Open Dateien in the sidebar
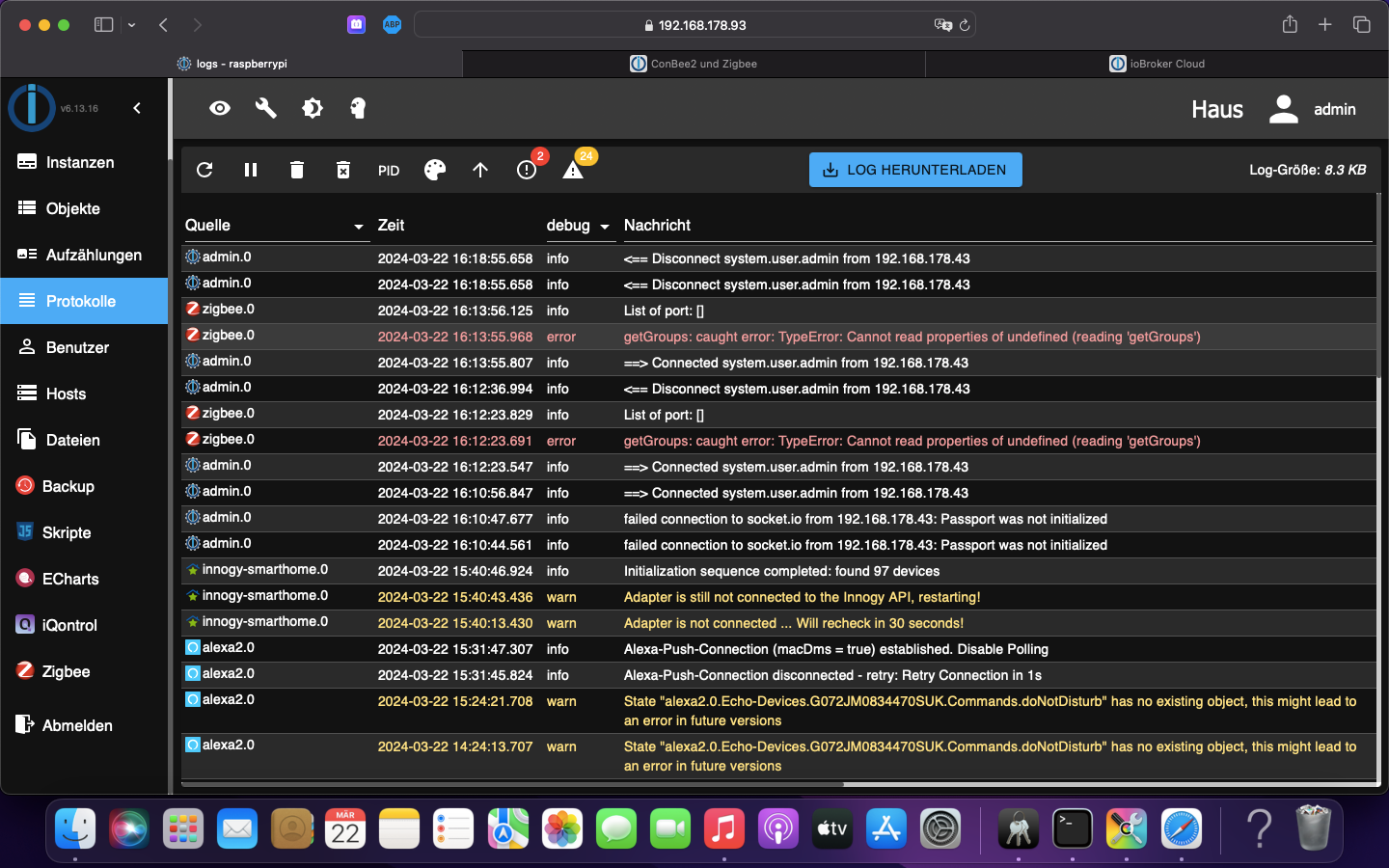 point(84,440)
